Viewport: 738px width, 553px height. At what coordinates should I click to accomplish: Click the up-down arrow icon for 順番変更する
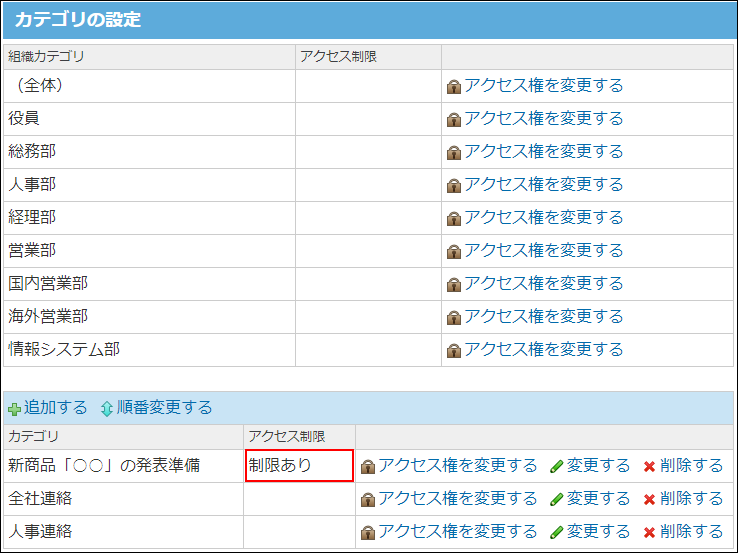(x=107, y=409)
